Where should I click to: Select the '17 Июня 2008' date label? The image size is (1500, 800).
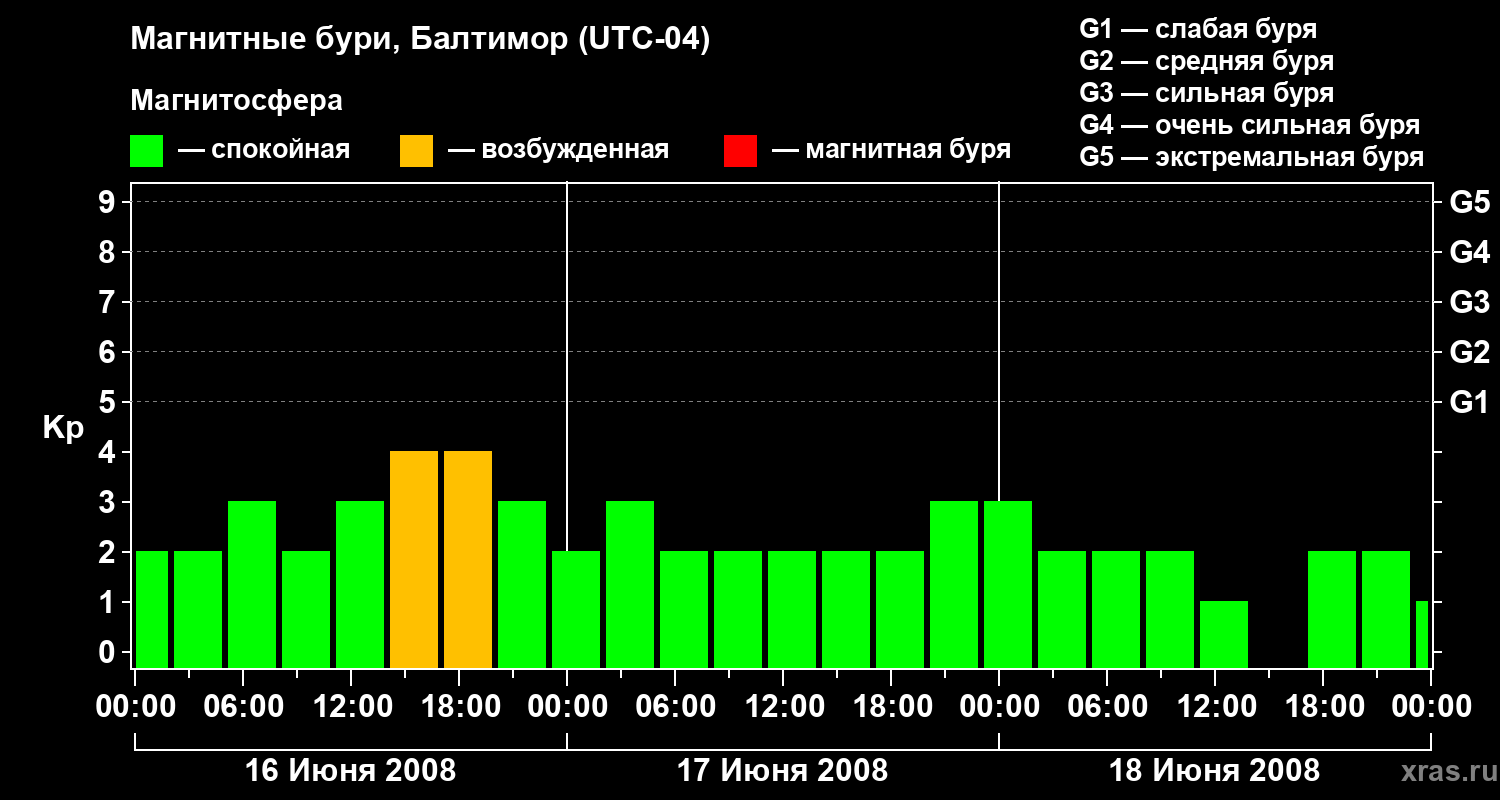pyautogui.click(x=782, y=771)
